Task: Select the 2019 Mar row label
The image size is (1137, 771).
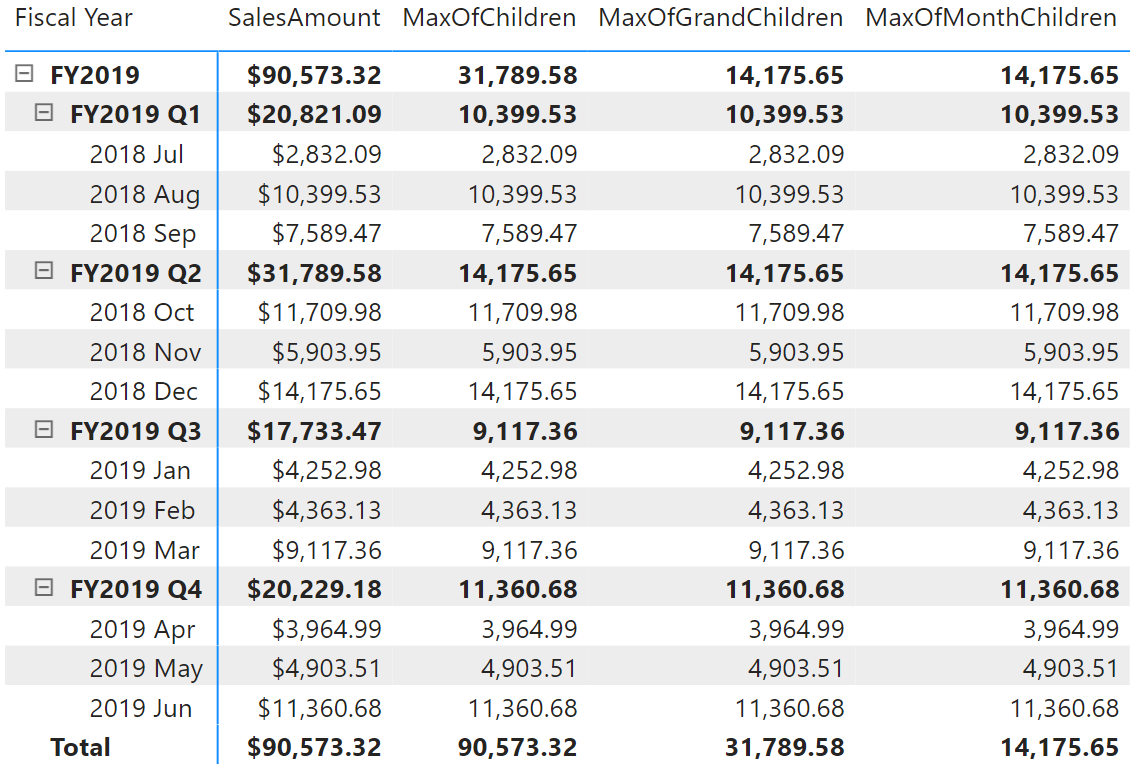Action: point(145,550)
